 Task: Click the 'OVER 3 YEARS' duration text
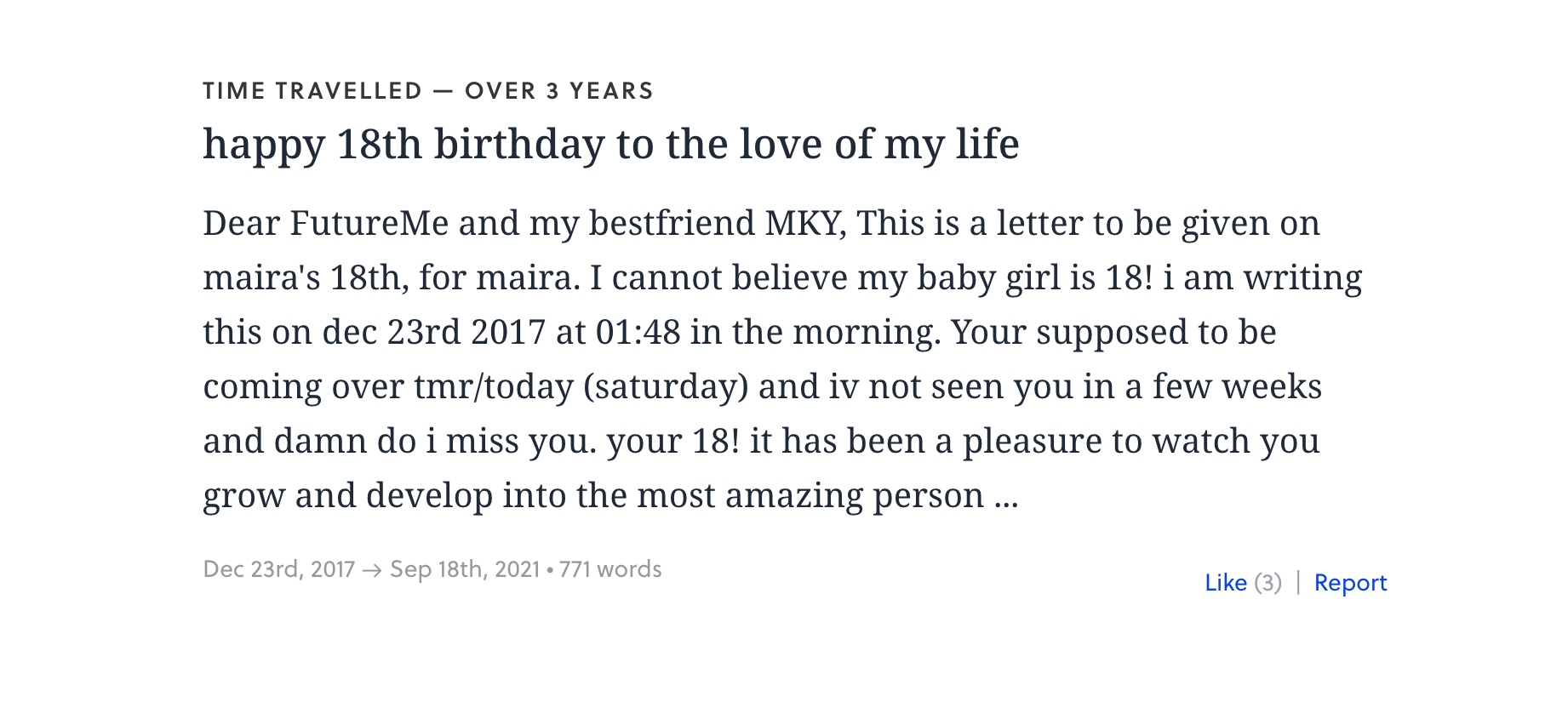click(x=559, y=91)
